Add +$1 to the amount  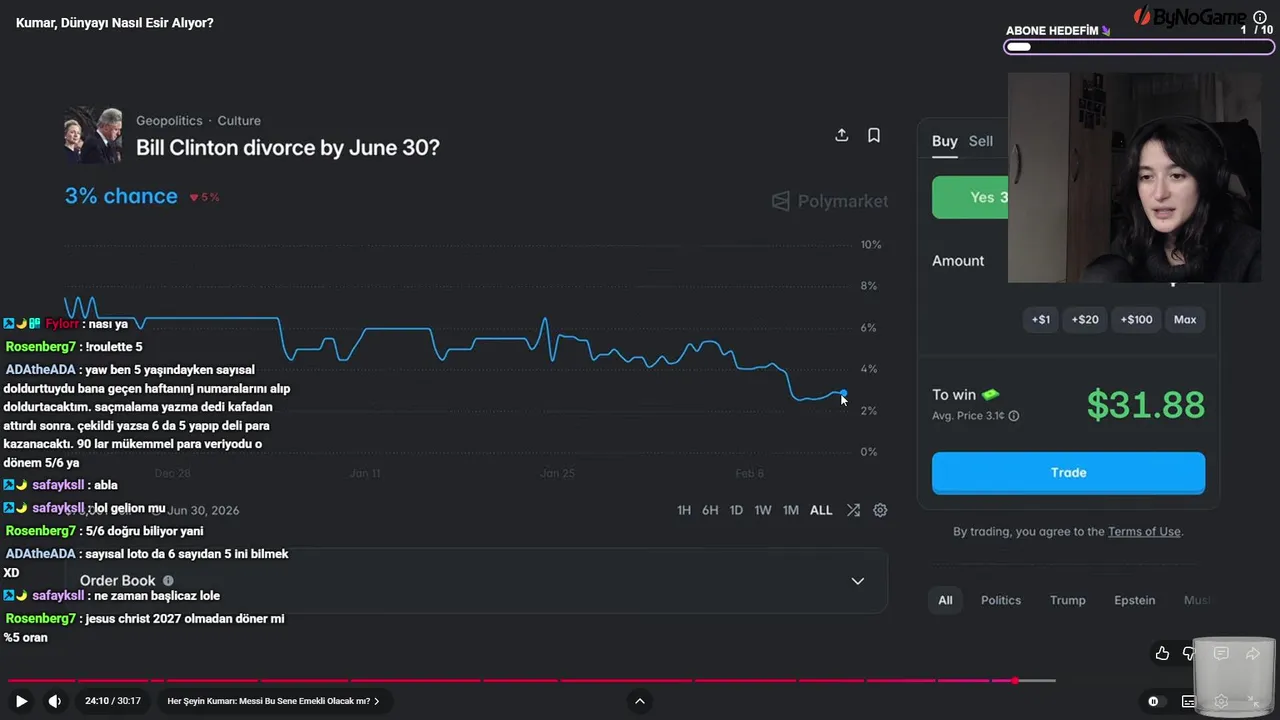[1041, 320]
